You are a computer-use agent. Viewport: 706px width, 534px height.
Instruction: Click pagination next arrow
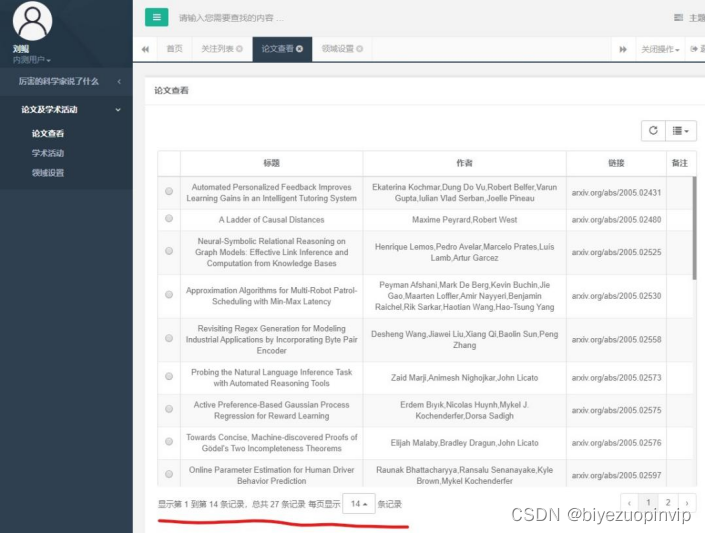pyautogui.click(x=687, y=502)
